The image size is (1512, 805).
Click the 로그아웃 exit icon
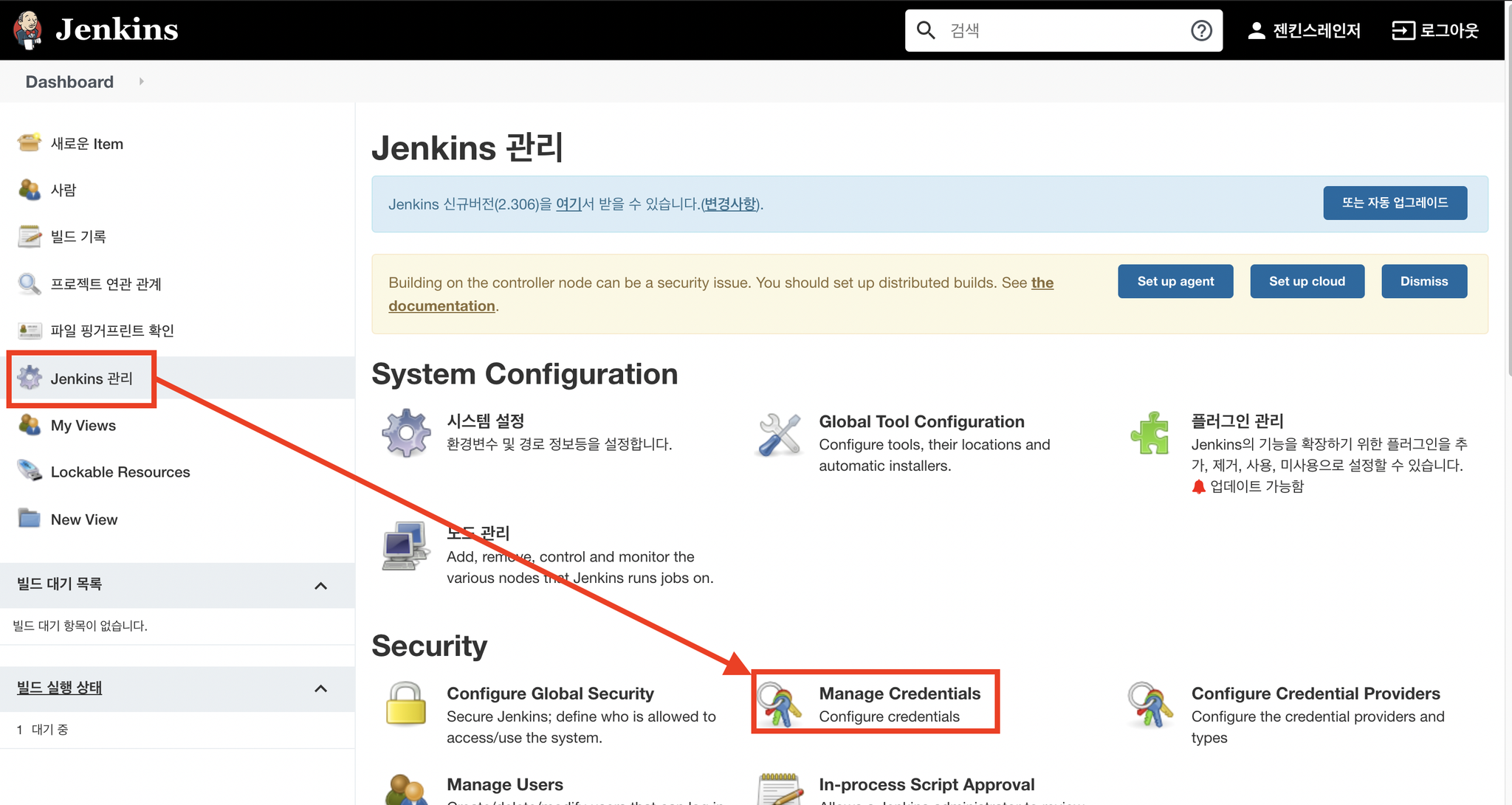(1403, 30)
